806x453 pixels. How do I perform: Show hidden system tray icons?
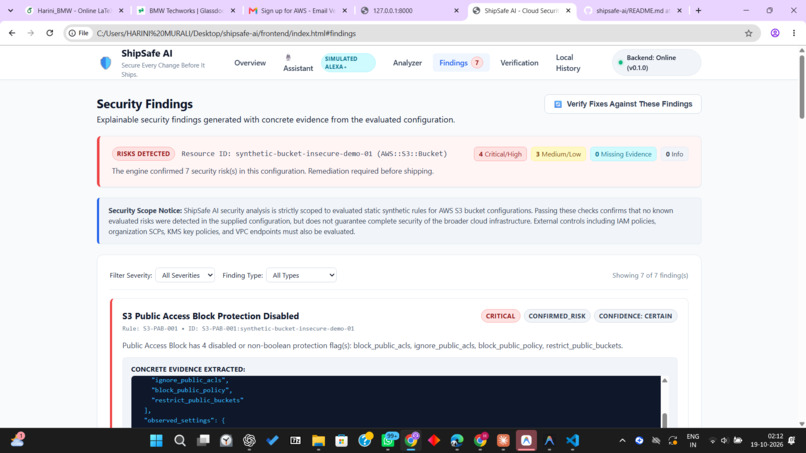coord(622,441)
